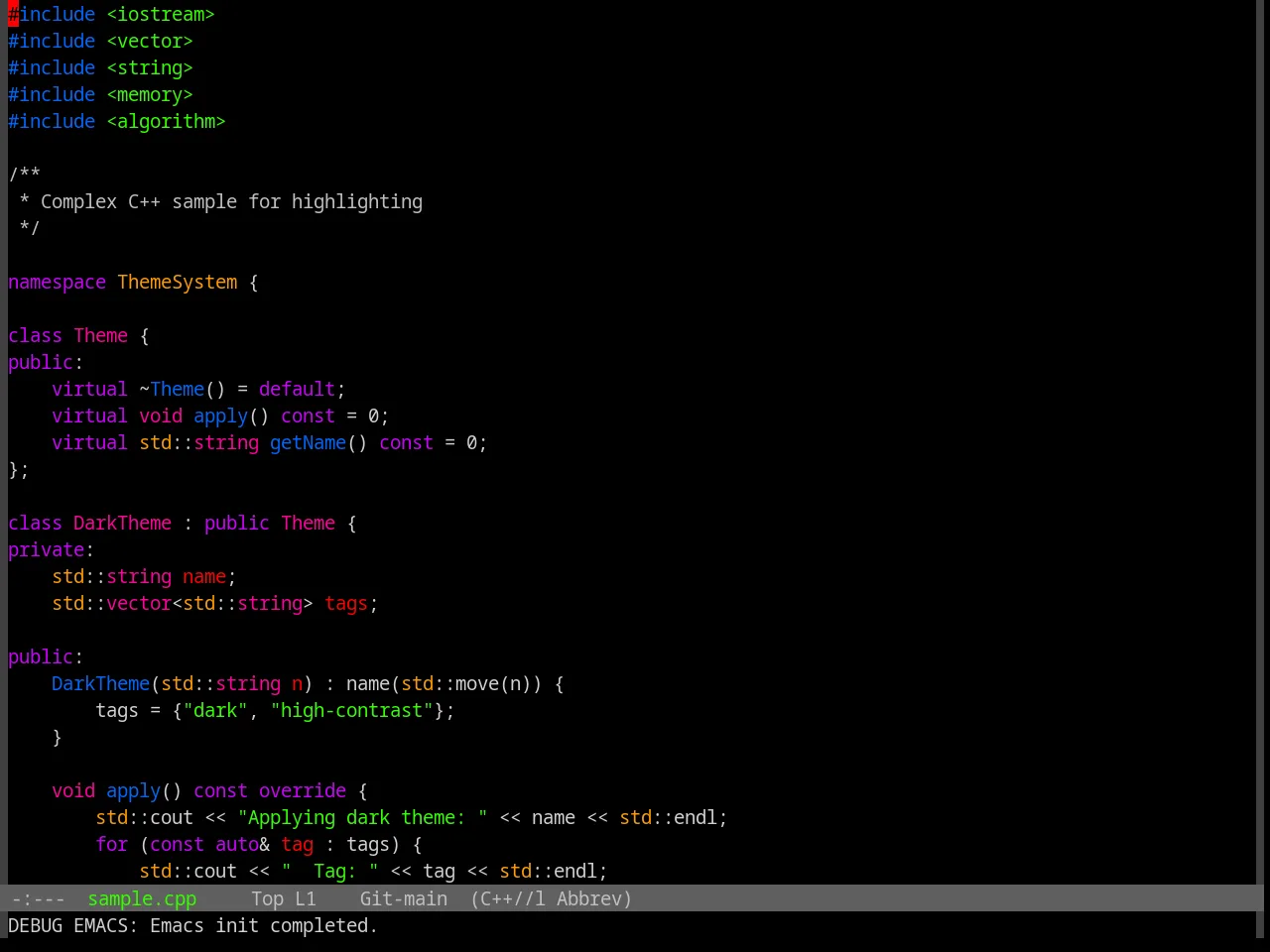Screen dimensions: 1270x952
Task: Click the sample.cpp buffer name in mode line
Action: (x=142, y=898)
